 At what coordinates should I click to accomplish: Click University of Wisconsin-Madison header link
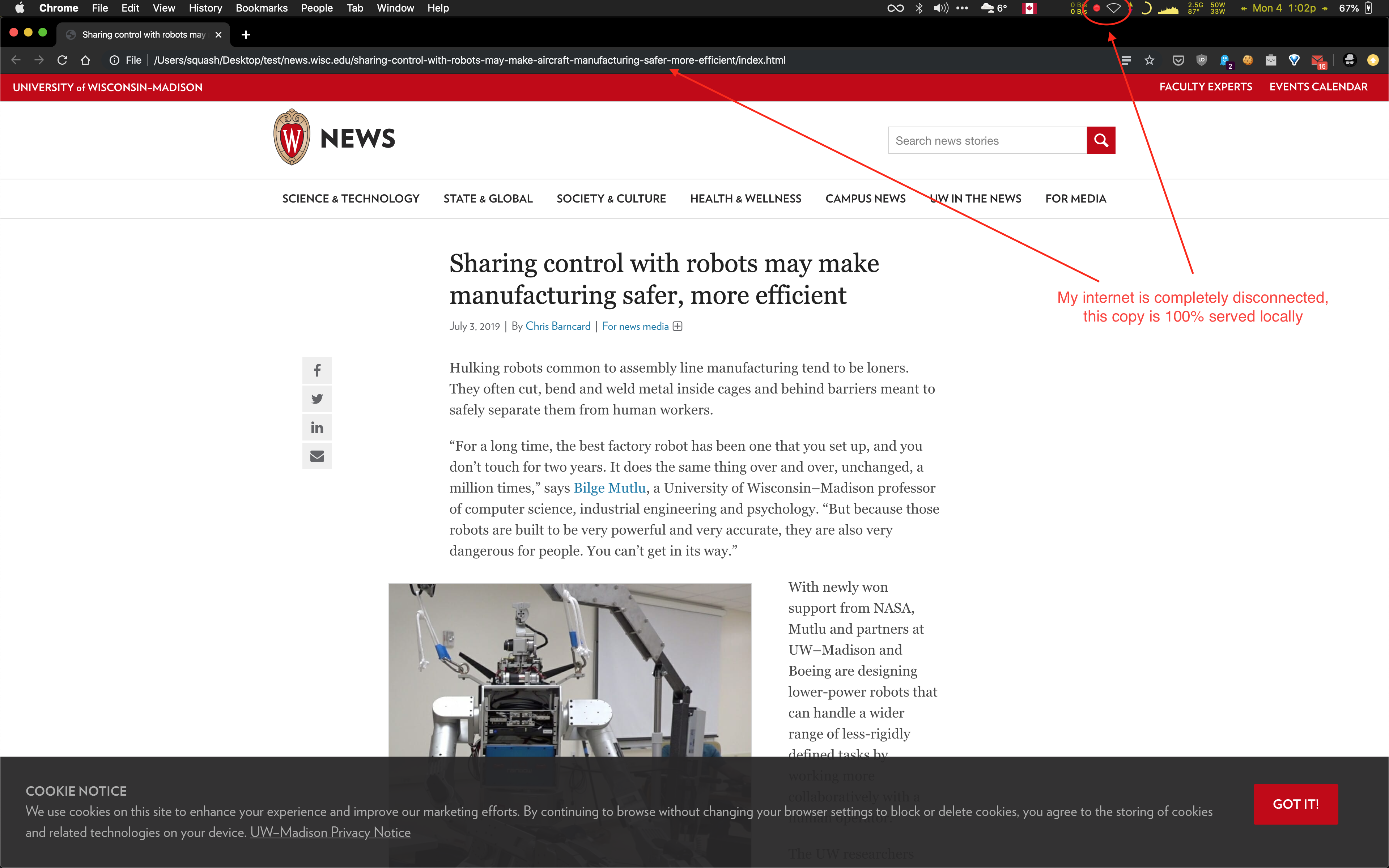107,87
